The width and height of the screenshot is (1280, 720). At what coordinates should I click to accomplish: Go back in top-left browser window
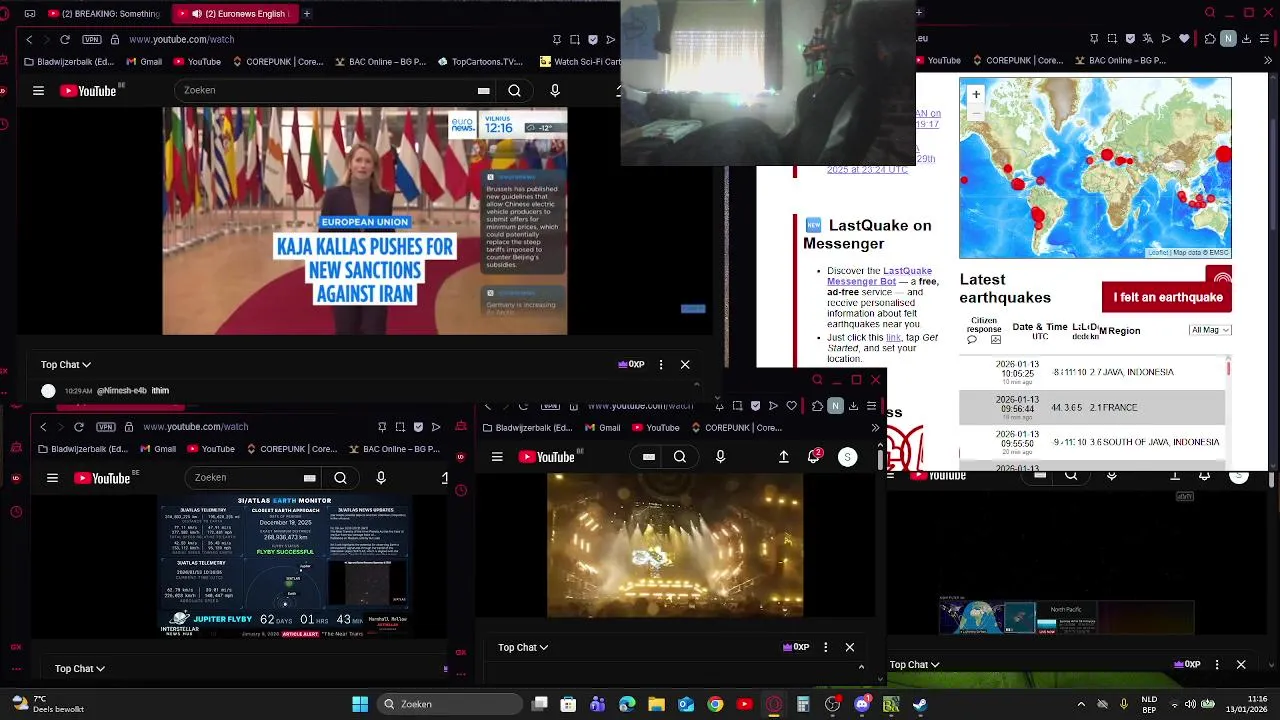(29, 39)
